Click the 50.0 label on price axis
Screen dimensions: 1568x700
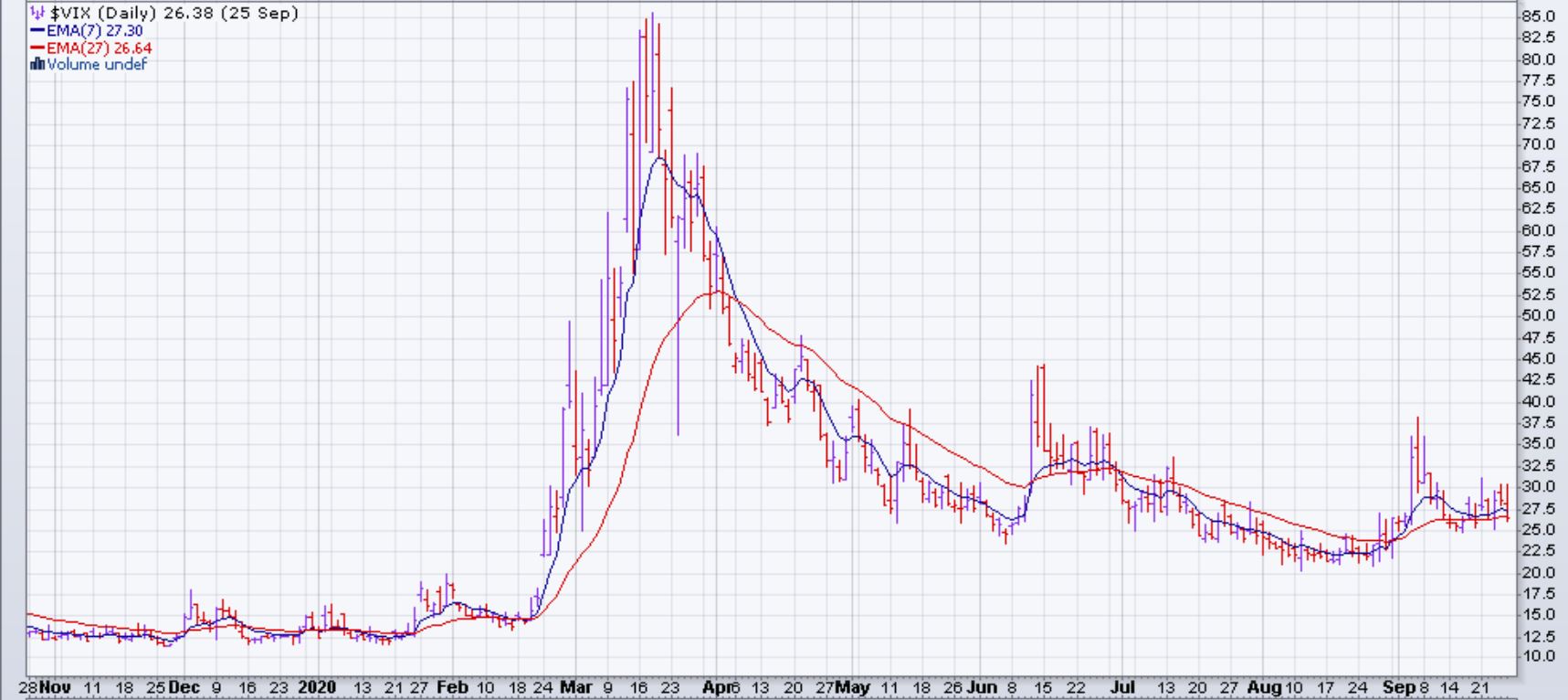(x=1537, y=315)
